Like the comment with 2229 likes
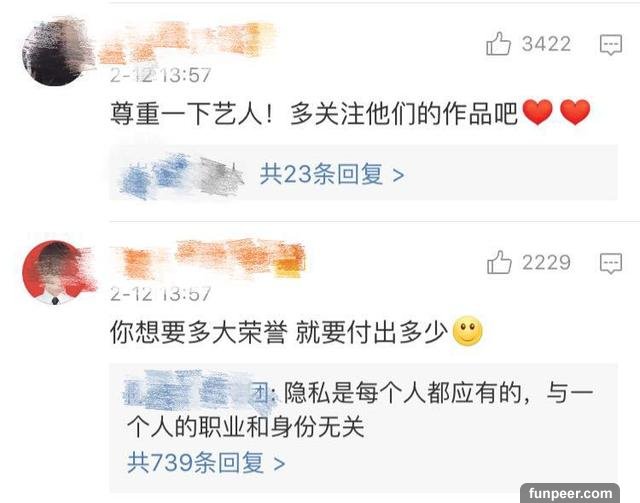Image resolution: width=640 pixels, height=503 pixels. [499, 262]
